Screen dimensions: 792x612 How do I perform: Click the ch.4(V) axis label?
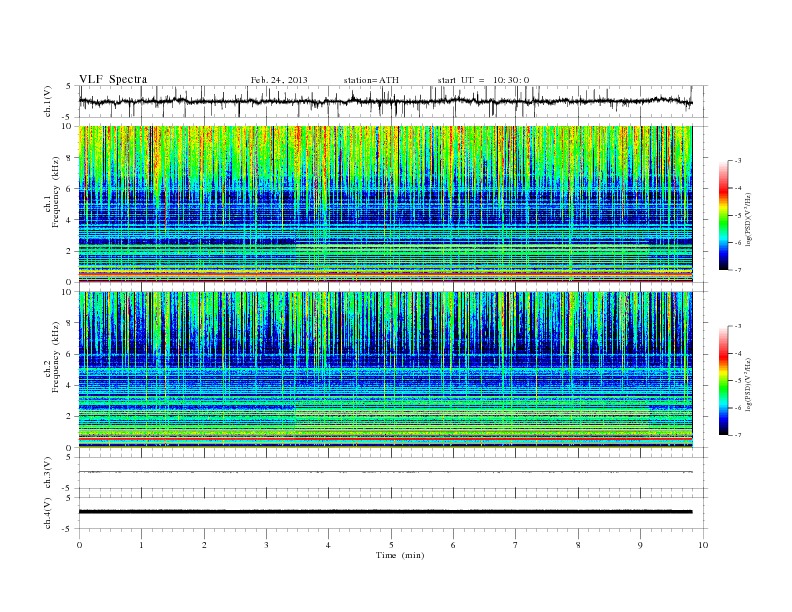click(47, 513)
